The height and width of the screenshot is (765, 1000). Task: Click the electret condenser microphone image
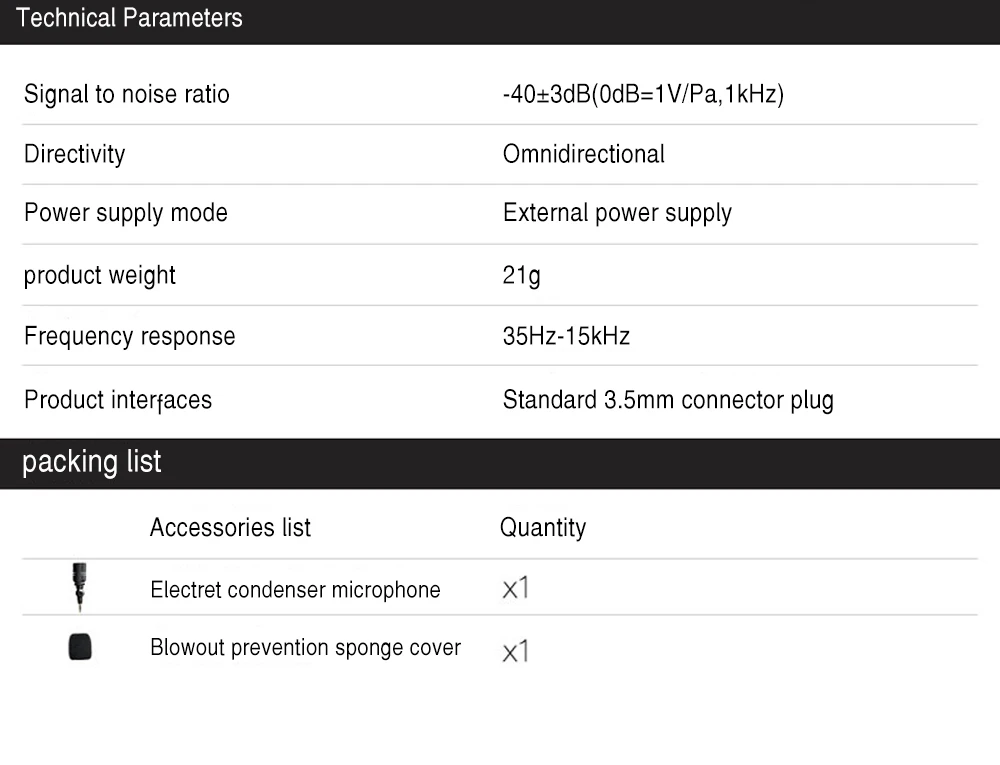tap(79, 587)
